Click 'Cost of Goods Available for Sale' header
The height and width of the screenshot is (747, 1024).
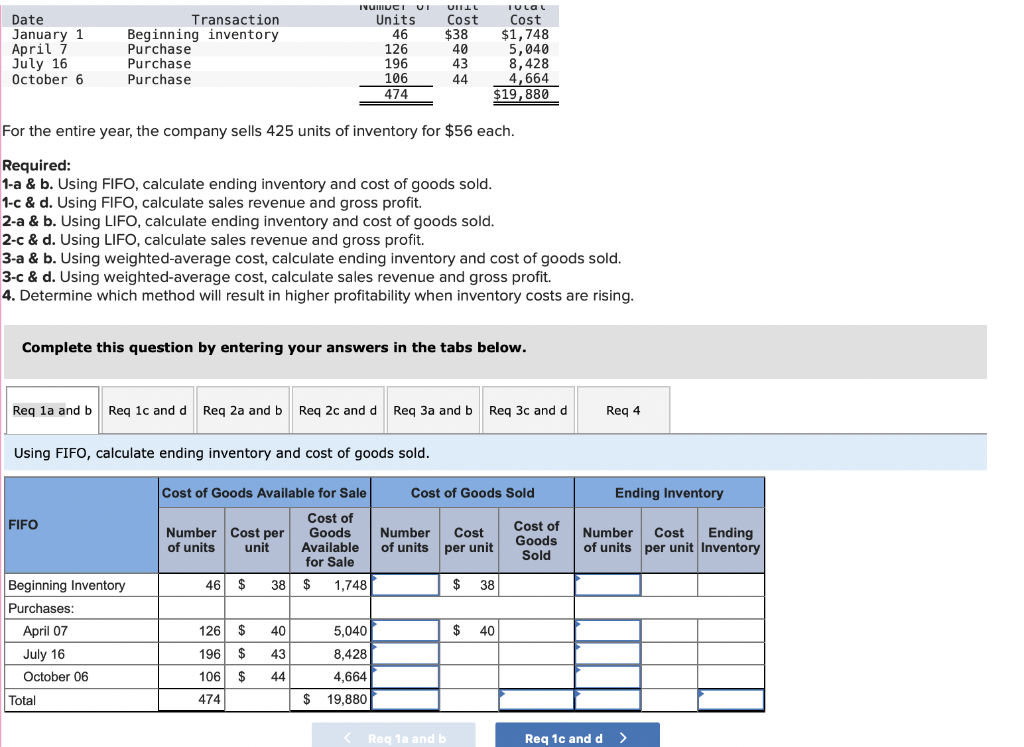(x=264, y=493)
